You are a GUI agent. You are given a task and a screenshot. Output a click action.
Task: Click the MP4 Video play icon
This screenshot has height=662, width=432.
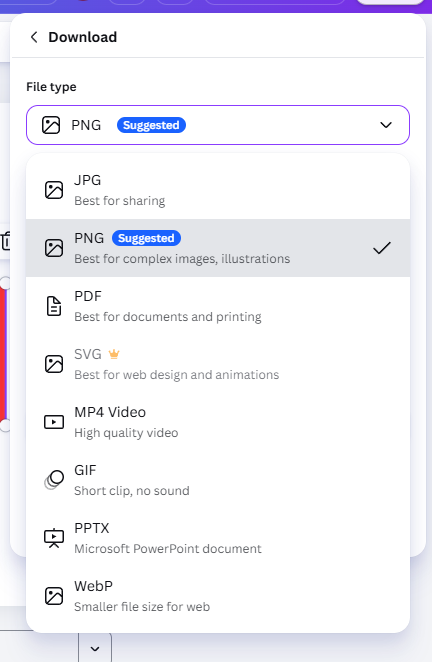[54, 422]
